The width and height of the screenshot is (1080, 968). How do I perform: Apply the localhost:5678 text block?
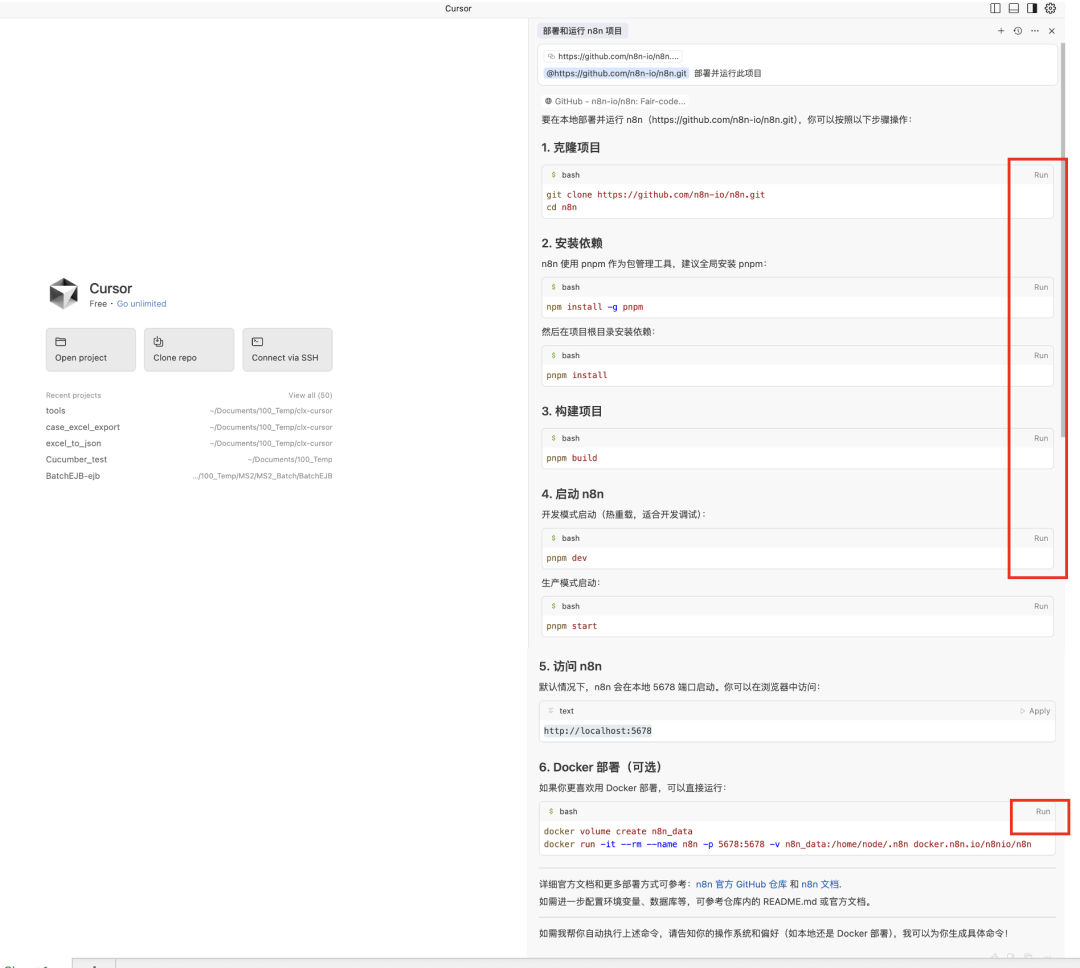coord(1035,711)
